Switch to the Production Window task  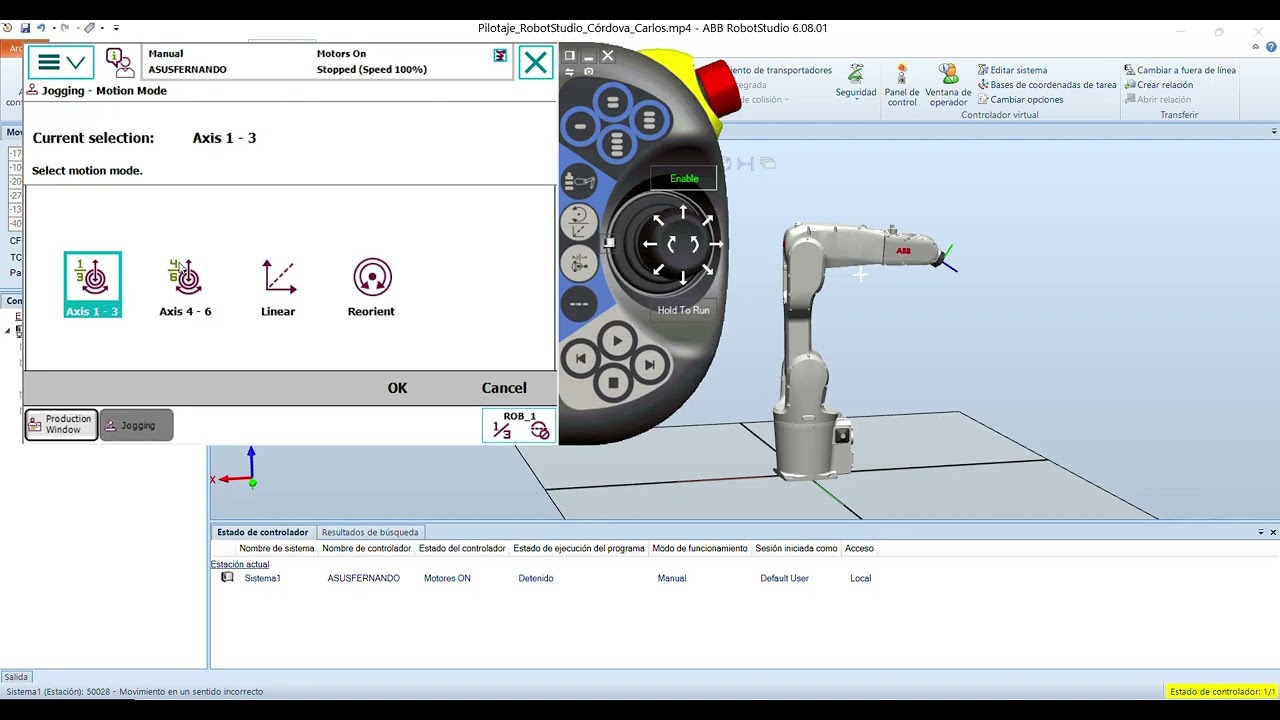(x=61, y=424)
